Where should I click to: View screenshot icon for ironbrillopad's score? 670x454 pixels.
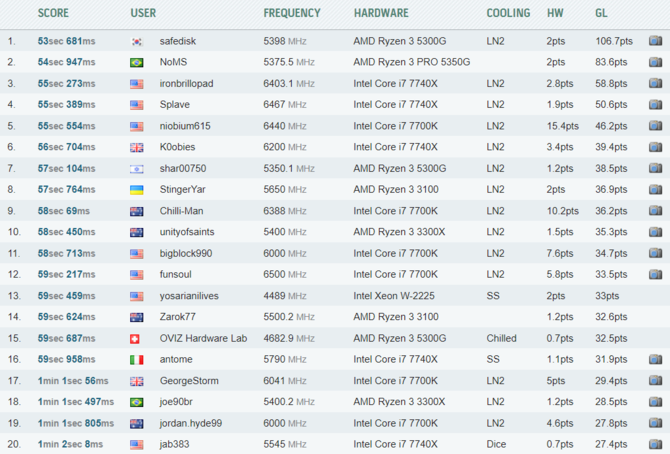coord(655,83)
